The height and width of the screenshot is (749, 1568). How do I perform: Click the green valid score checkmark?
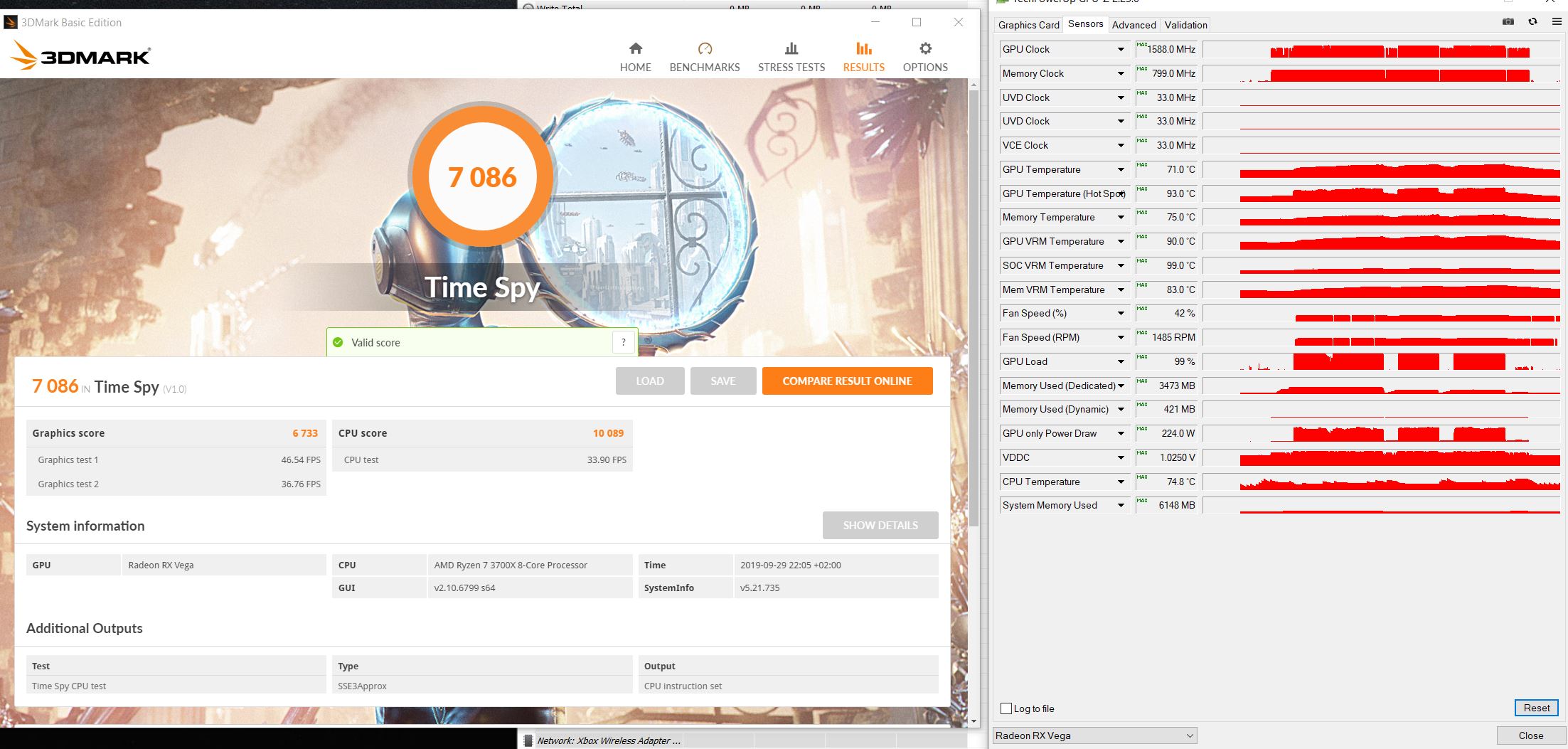pyautogui.click(x=338, y=342)
